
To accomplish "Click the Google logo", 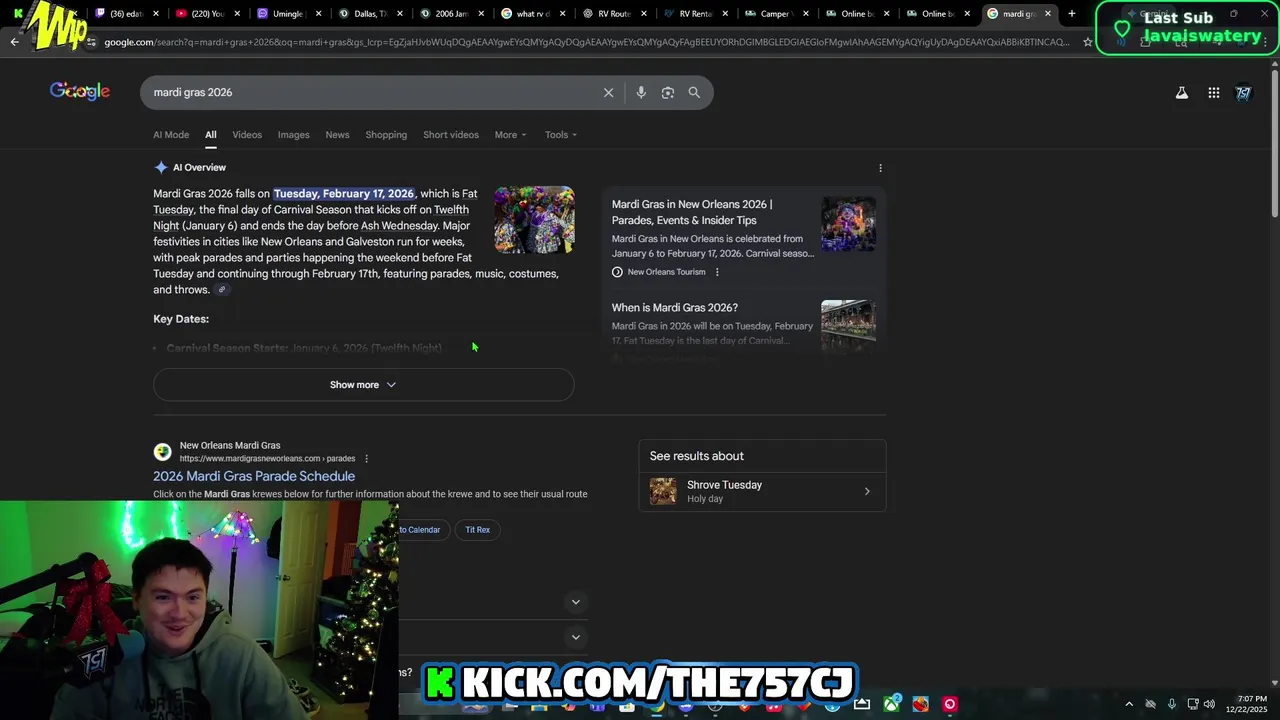I will tap(80, 92).
